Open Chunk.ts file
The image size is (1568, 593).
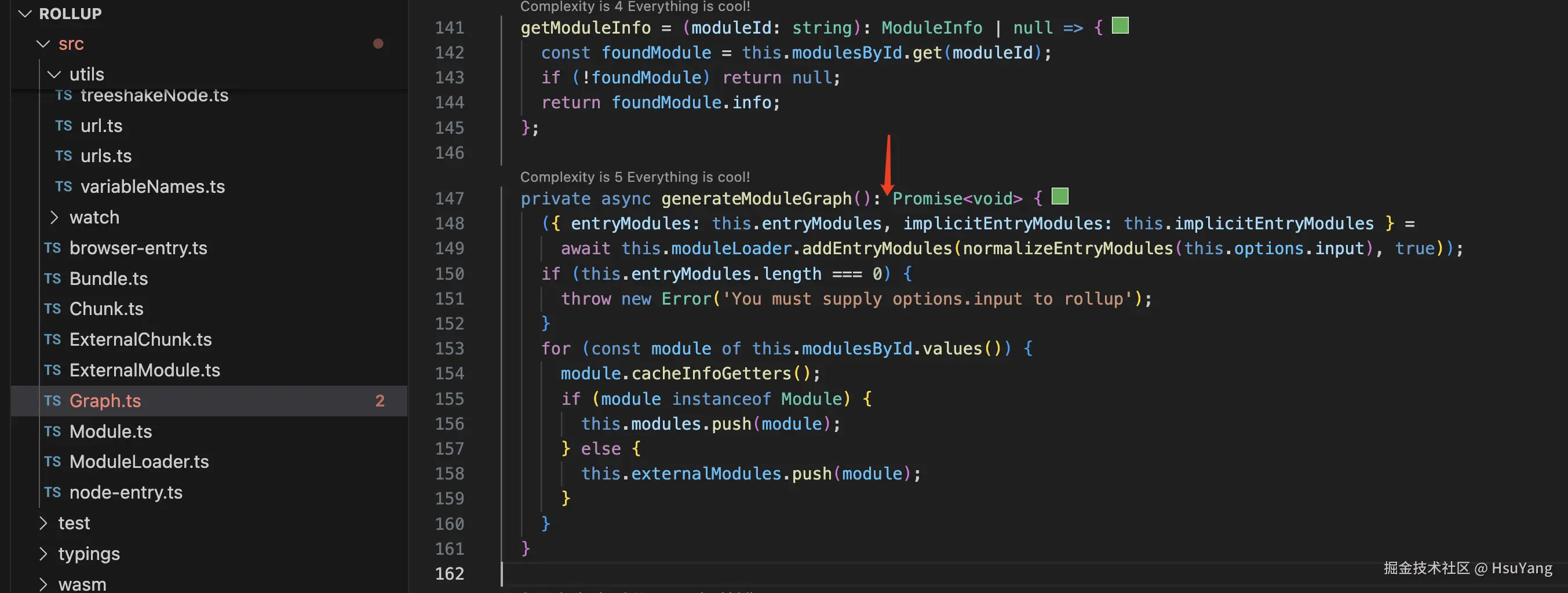click(x=106, y=309)
